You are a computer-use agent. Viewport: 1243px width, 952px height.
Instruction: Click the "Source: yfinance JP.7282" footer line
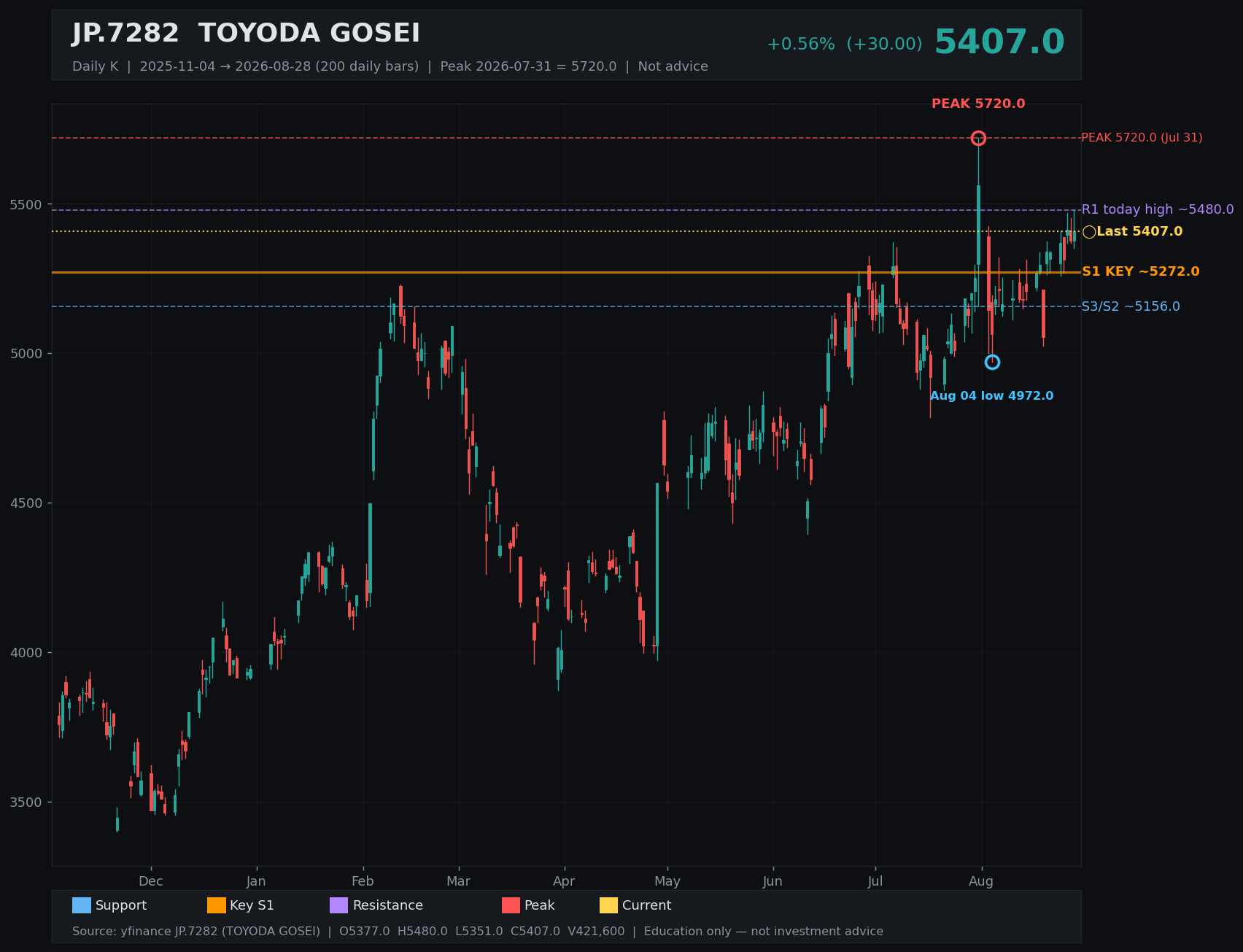pyautogui.click(x=478, y=932)
